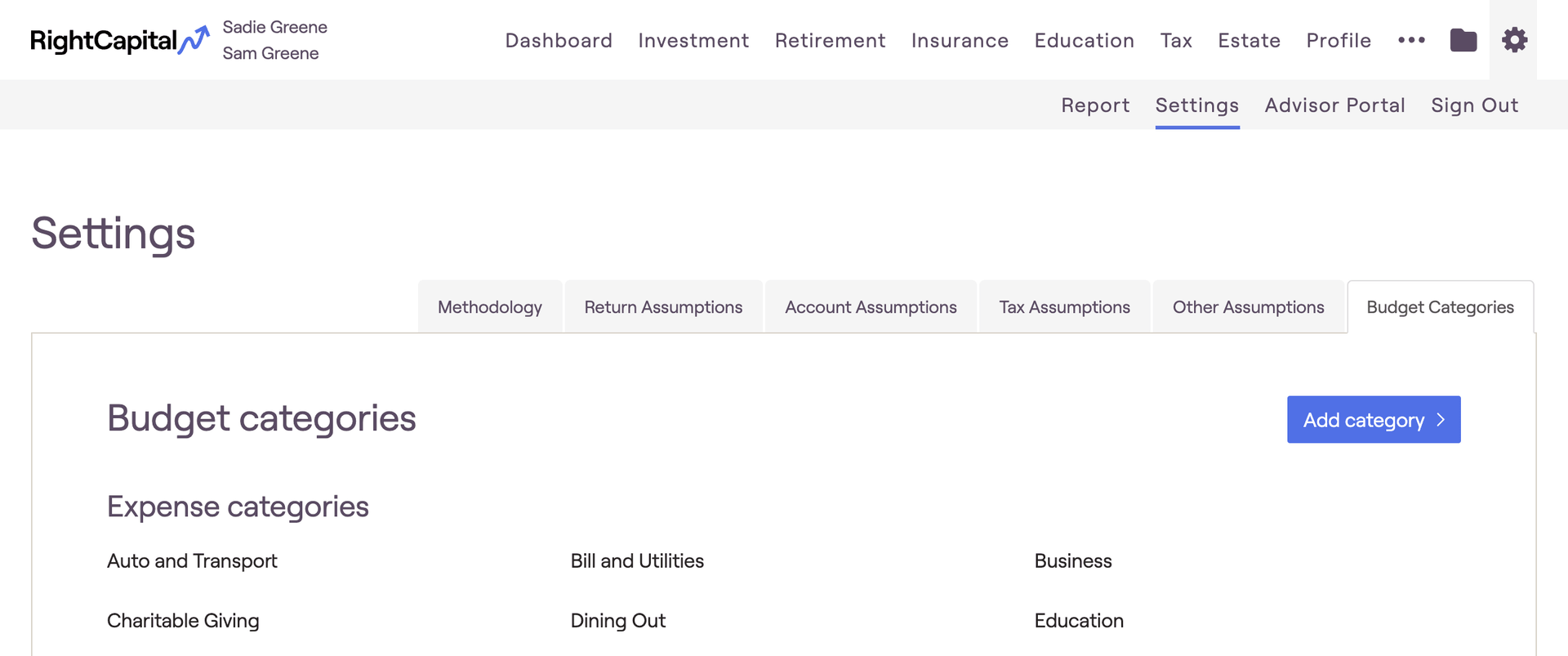1568x656 pixels.
Task: Switch to Tax Assumptions tab
Action: (1064, 307)
